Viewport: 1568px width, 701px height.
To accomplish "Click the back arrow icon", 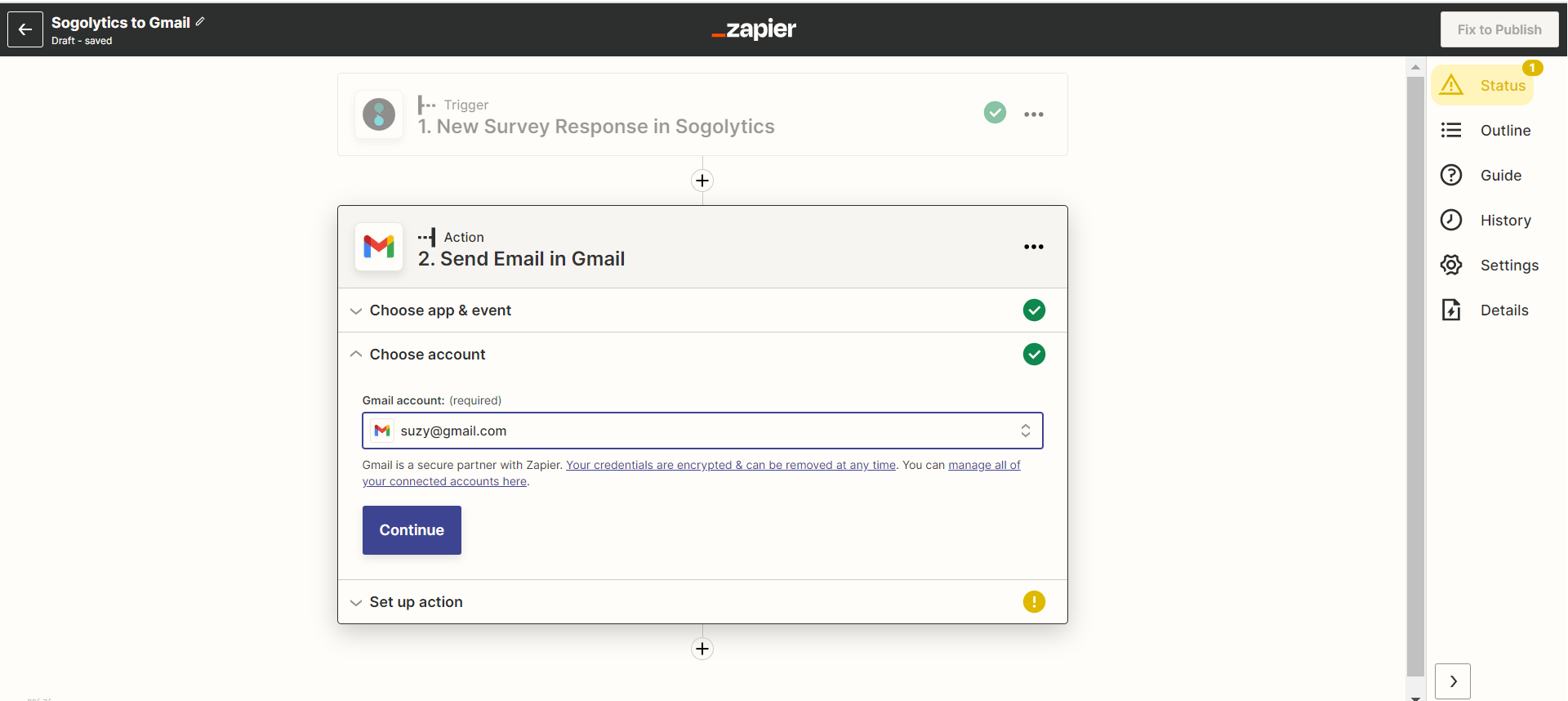I will 25,30.
